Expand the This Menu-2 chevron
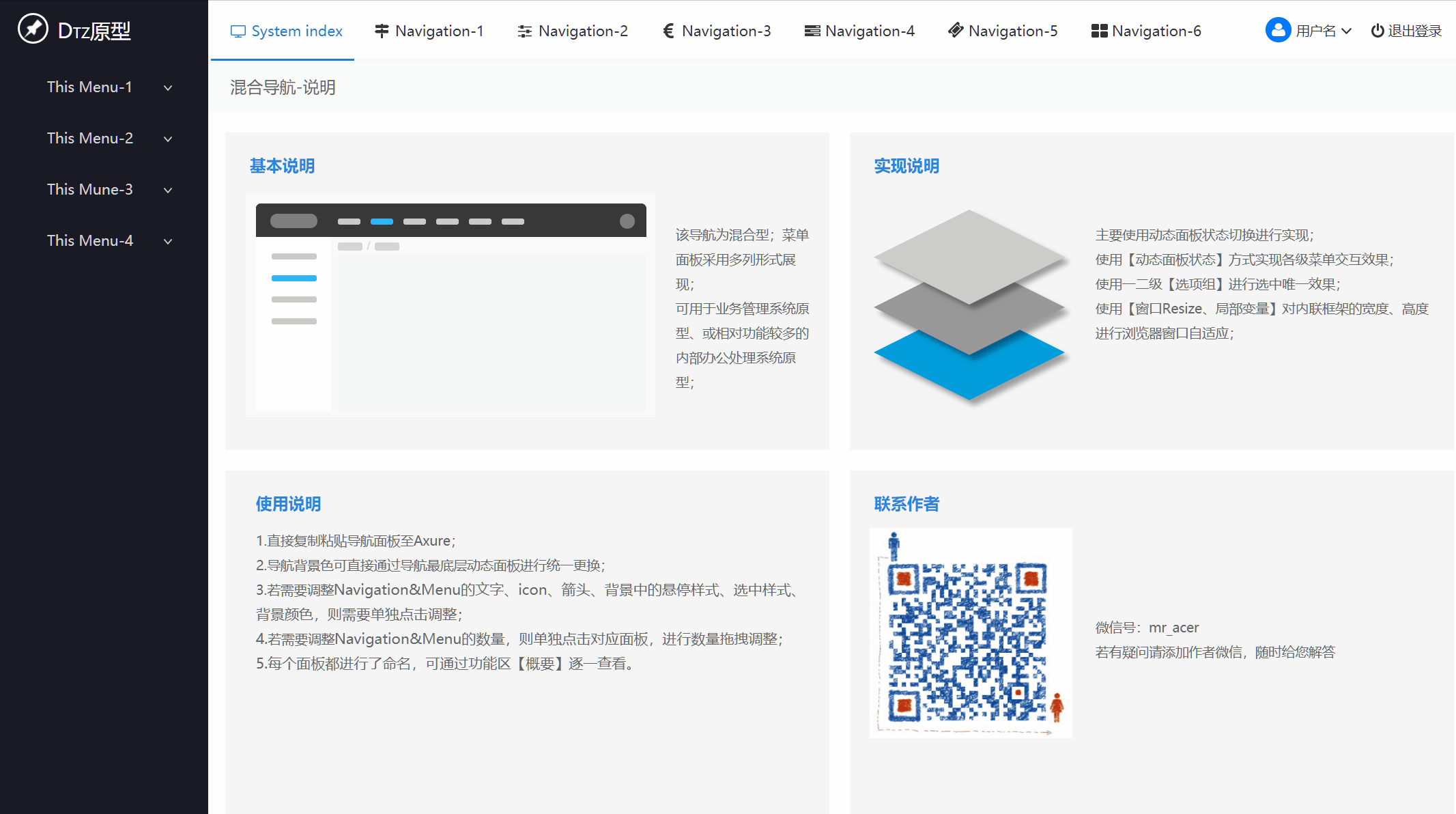This screenshot has height=814, width=1456. point(168,139)
